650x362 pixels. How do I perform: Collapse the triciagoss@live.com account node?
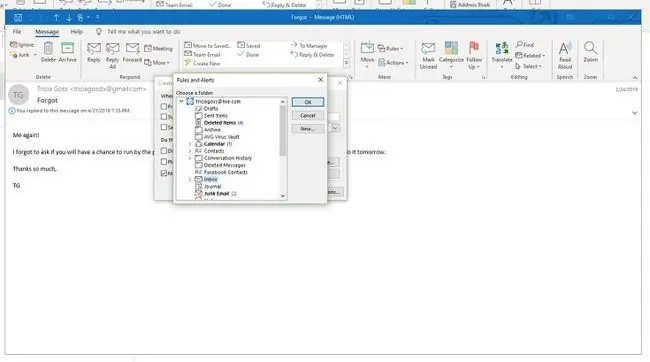[x=182, y=101]
